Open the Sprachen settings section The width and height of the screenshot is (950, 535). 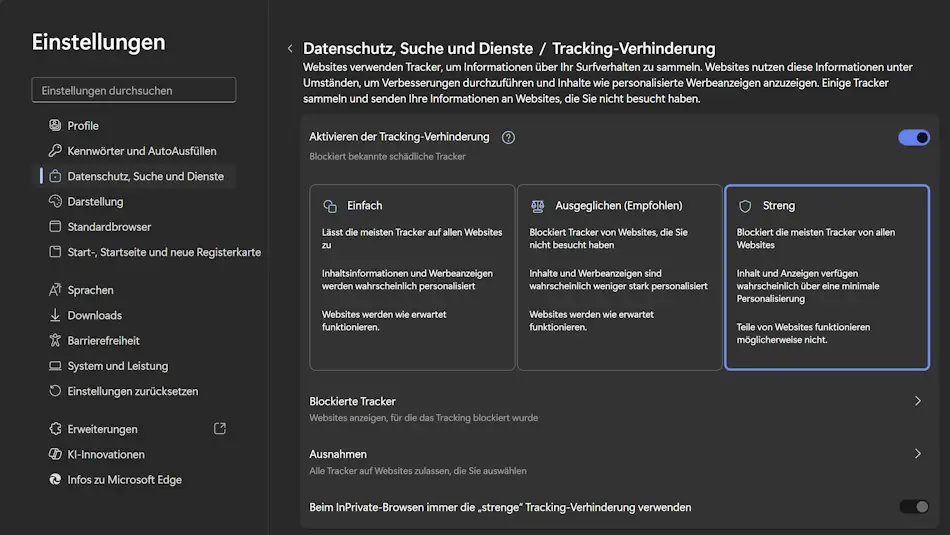(x=90, y=290)
